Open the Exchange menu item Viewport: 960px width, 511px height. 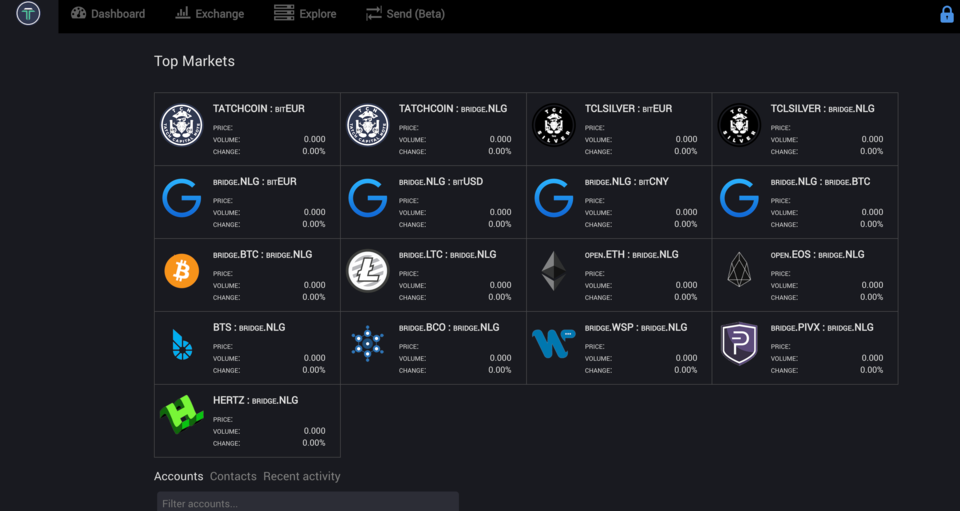pyautogui.click(x=209, y=13)
